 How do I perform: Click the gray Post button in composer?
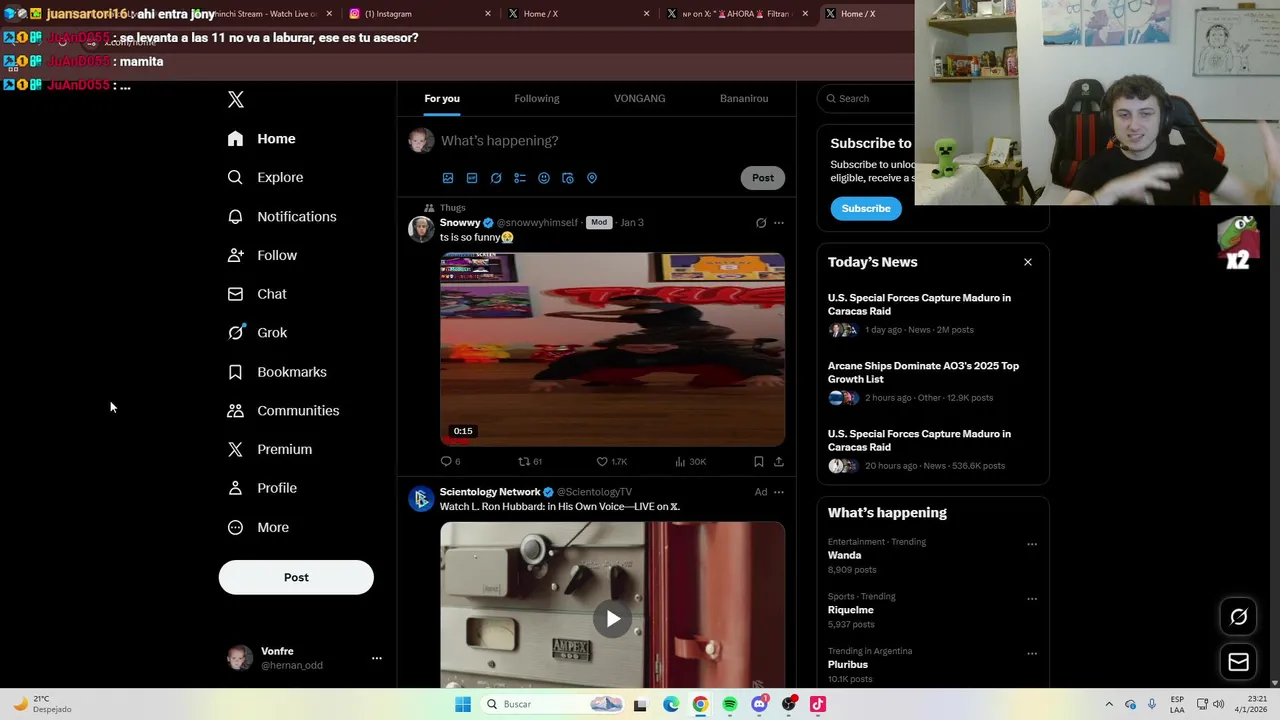point(763,178)
